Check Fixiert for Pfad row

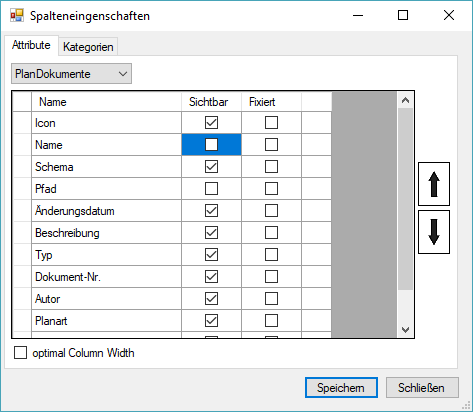point(271,189)
